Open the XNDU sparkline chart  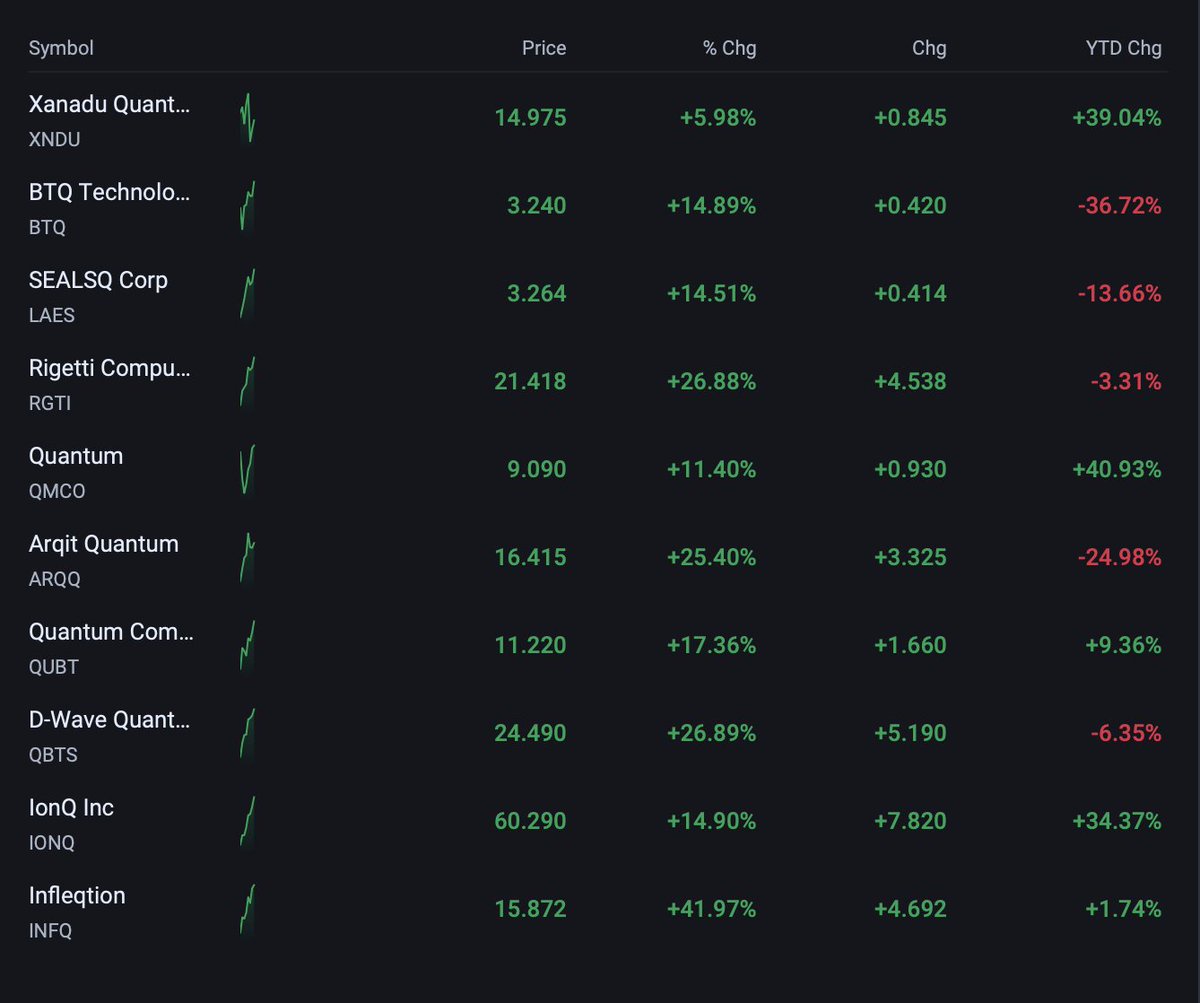tap(247, 118)
